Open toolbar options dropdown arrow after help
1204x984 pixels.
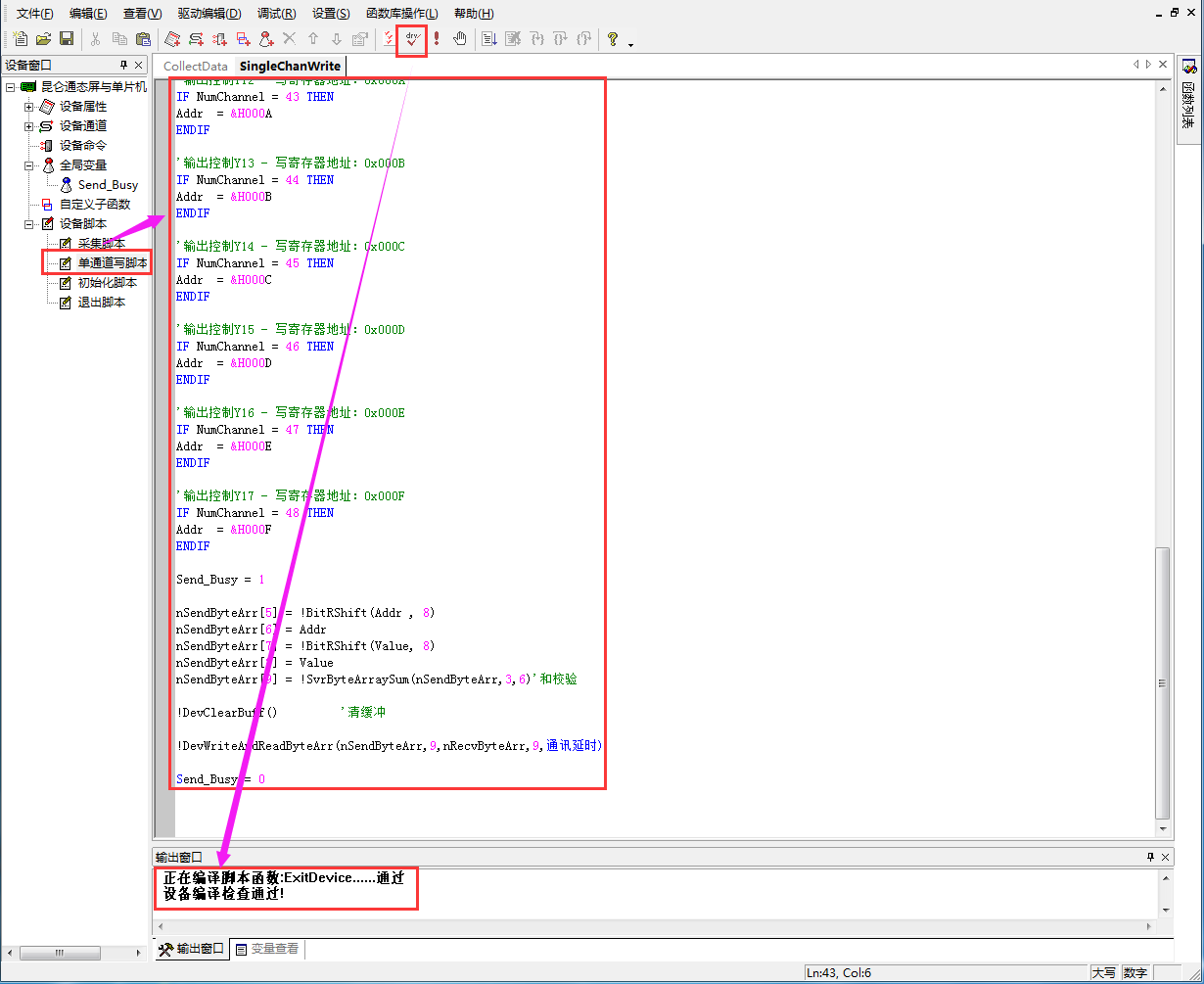630,44
